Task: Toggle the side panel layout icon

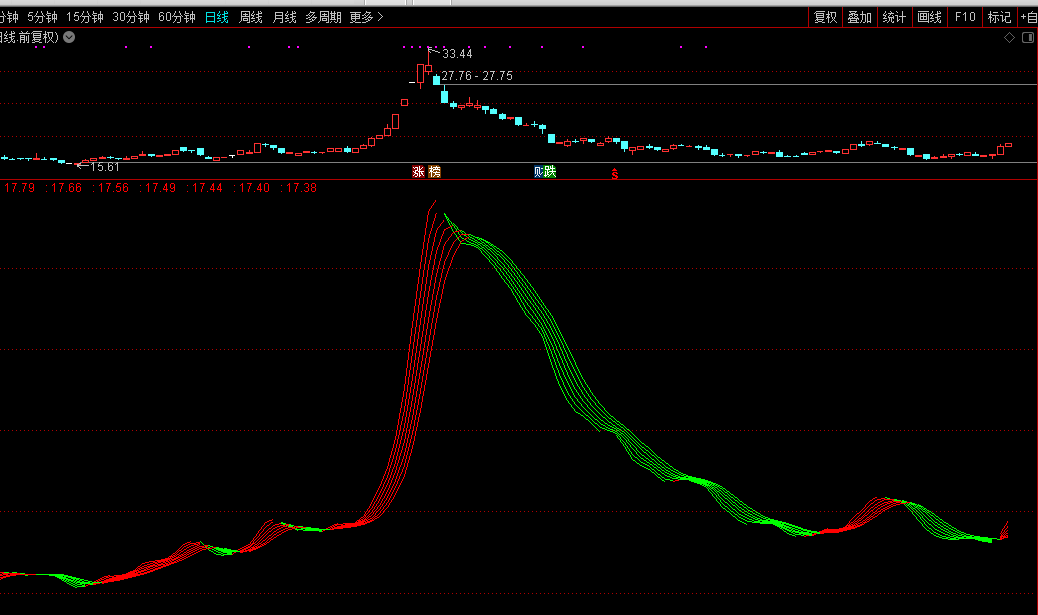Action: tap(1026, 37)
